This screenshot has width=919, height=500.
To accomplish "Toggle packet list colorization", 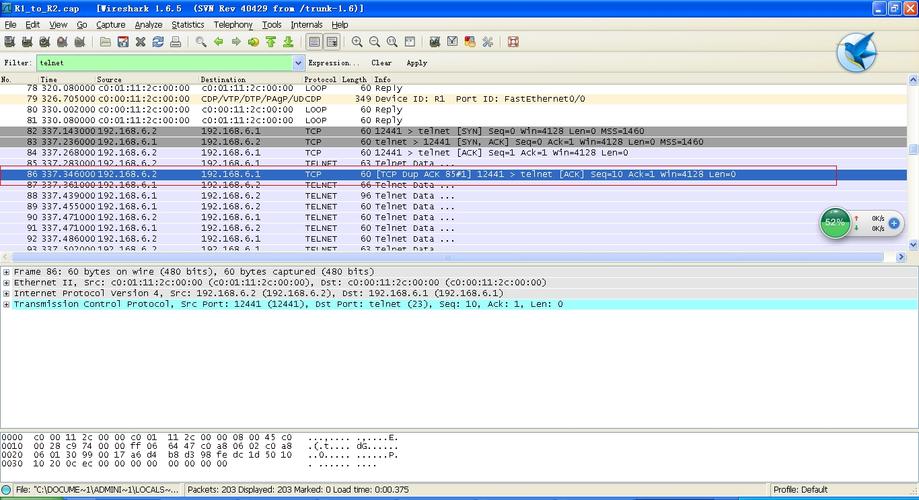I will [x=315, y=42].
